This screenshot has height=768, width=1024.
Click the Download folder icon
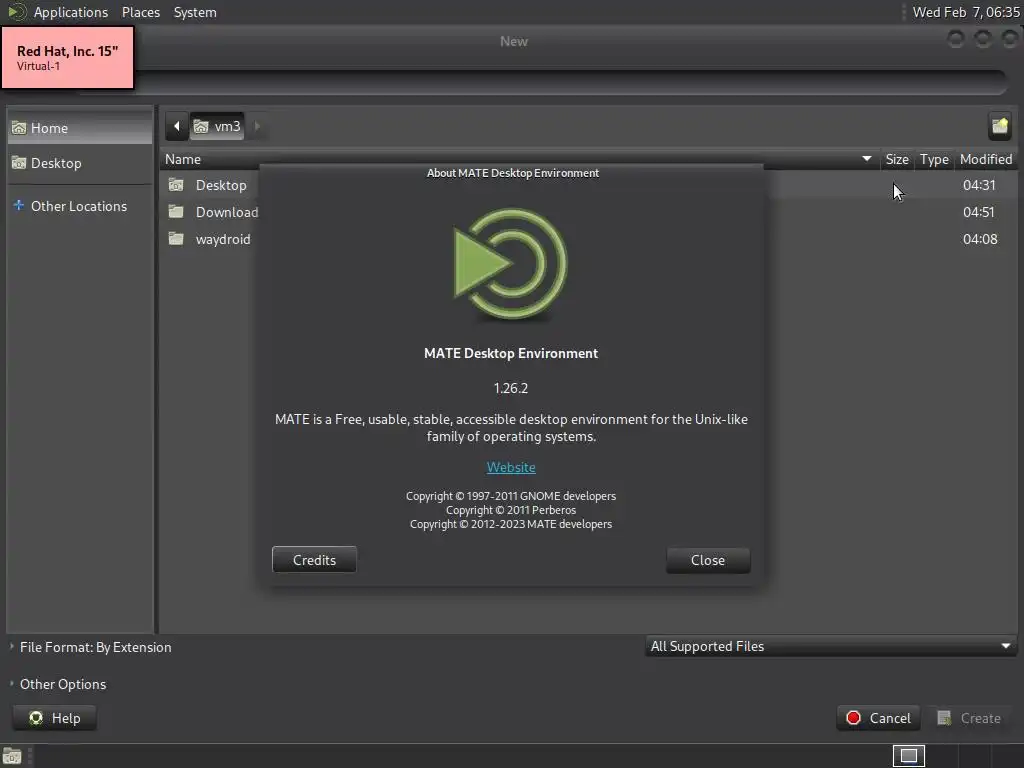pos(176,212)
